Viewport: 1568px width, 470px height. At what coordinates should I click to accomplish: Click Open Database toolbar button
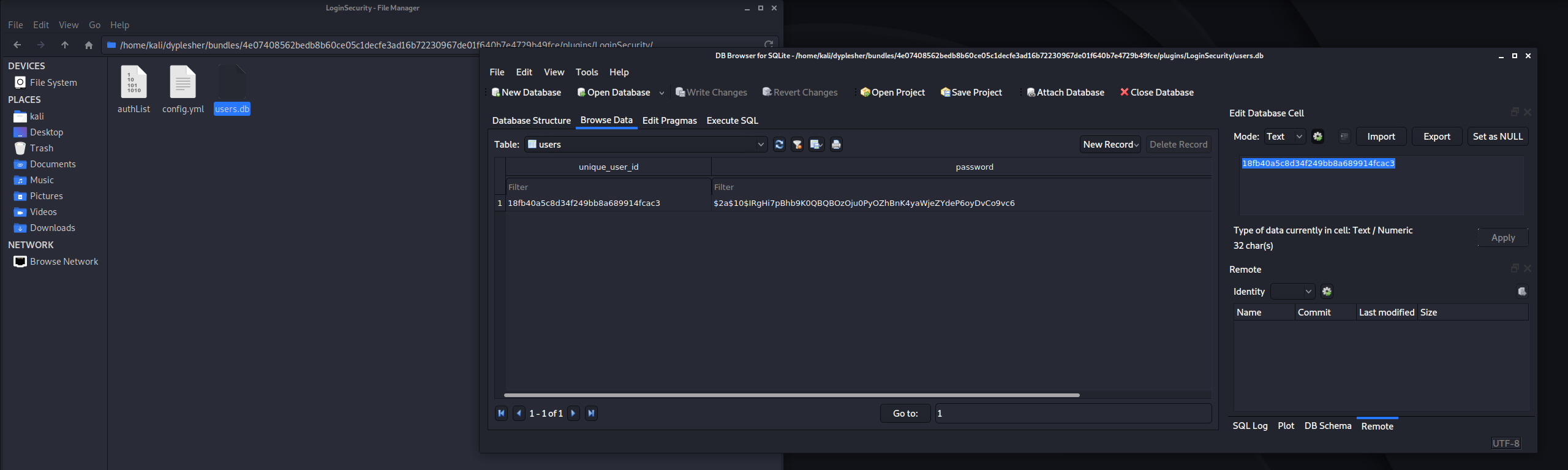click(x=614, y=93)
